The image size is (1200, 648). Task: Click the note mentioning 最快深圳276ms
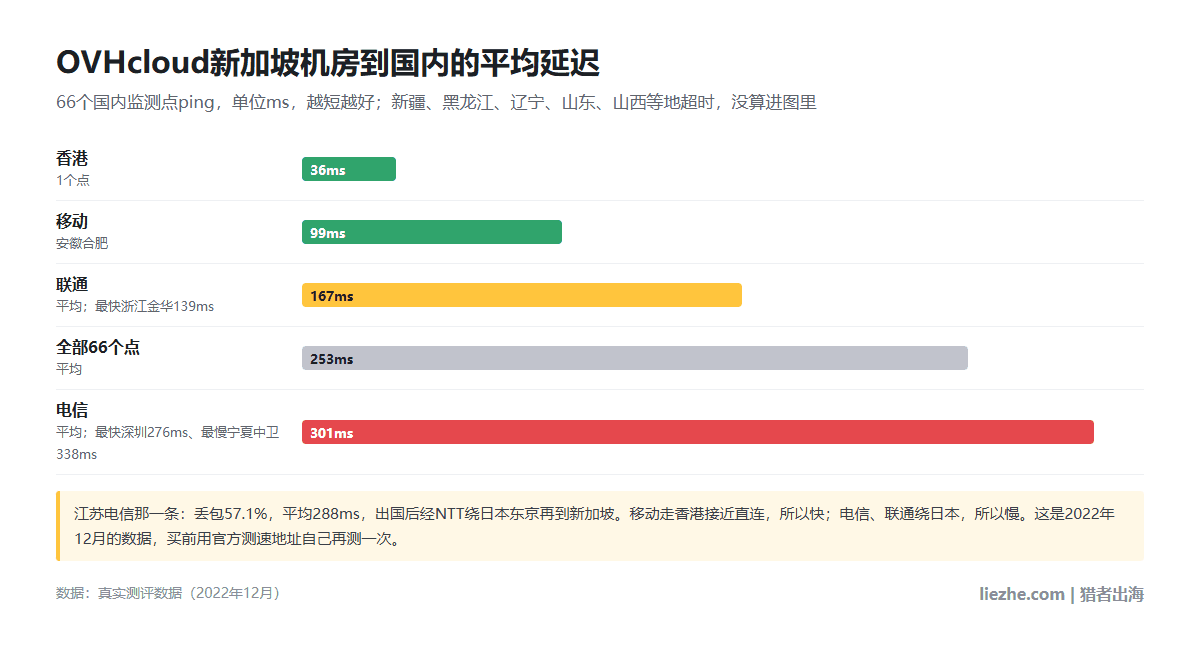167,443
